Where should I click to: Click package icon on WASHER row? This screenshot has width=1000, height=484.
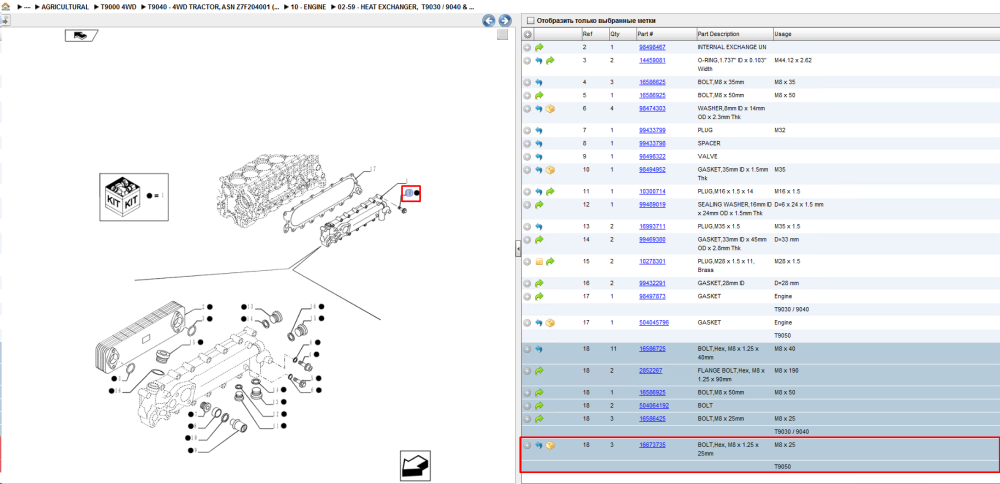(x=550, y=108)
